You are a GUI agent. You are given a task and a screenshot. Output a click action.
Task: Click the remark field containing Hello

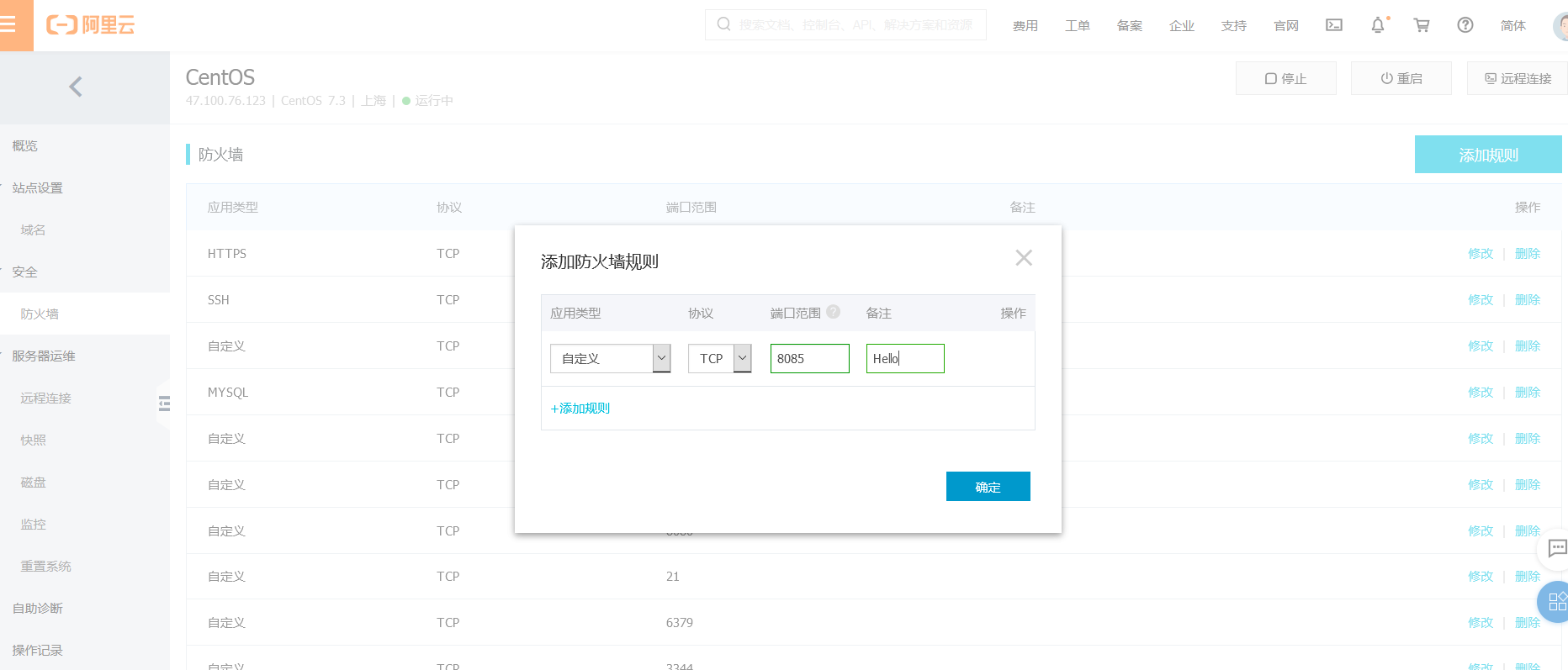[x=905, y=358]
